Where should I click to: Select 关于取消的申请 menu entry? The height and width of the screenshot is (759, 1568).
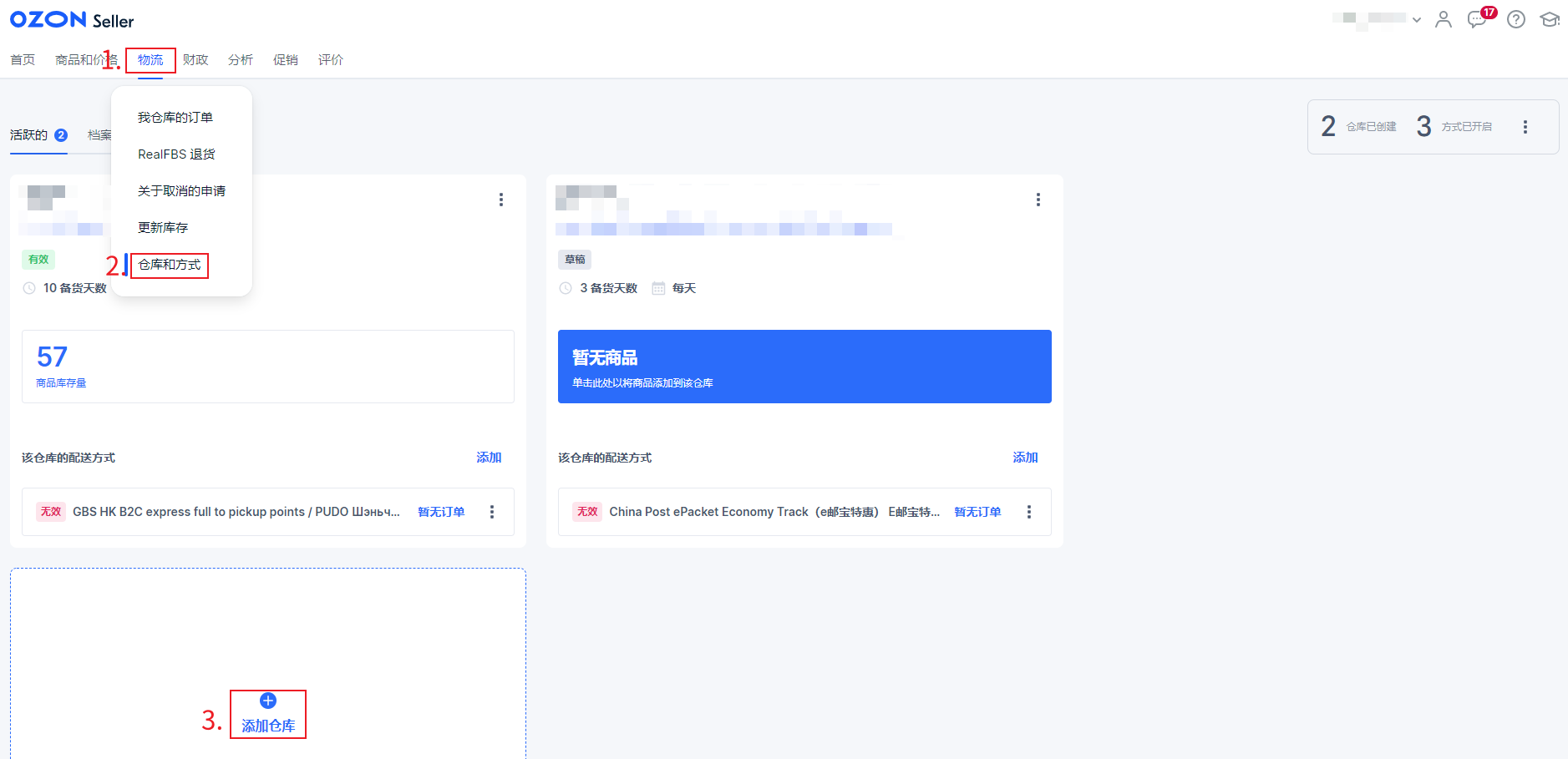[181, 191]
